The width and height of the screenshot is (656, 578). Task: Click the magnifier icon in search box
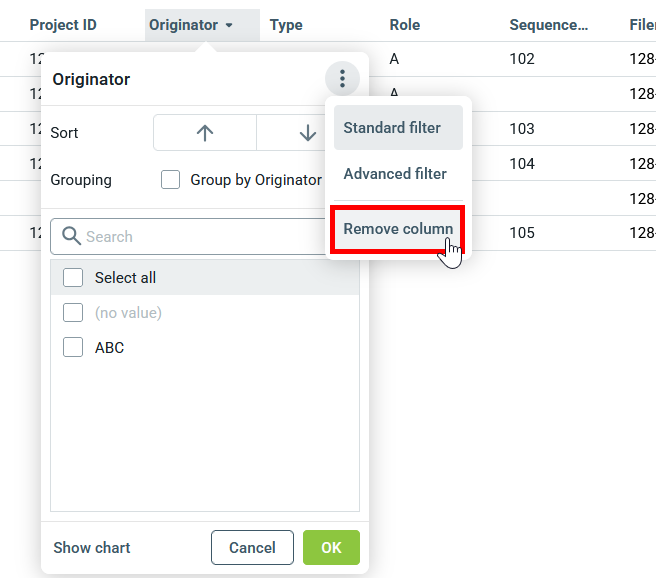[71, 237]
